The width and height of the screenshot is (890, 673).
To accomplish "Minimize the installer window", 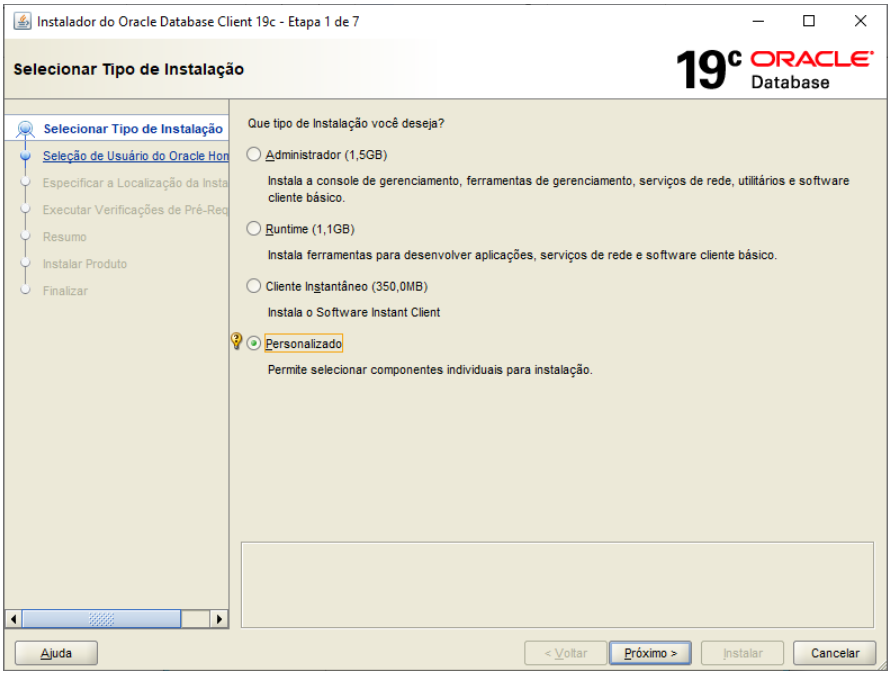I will (x=758, y=21).
